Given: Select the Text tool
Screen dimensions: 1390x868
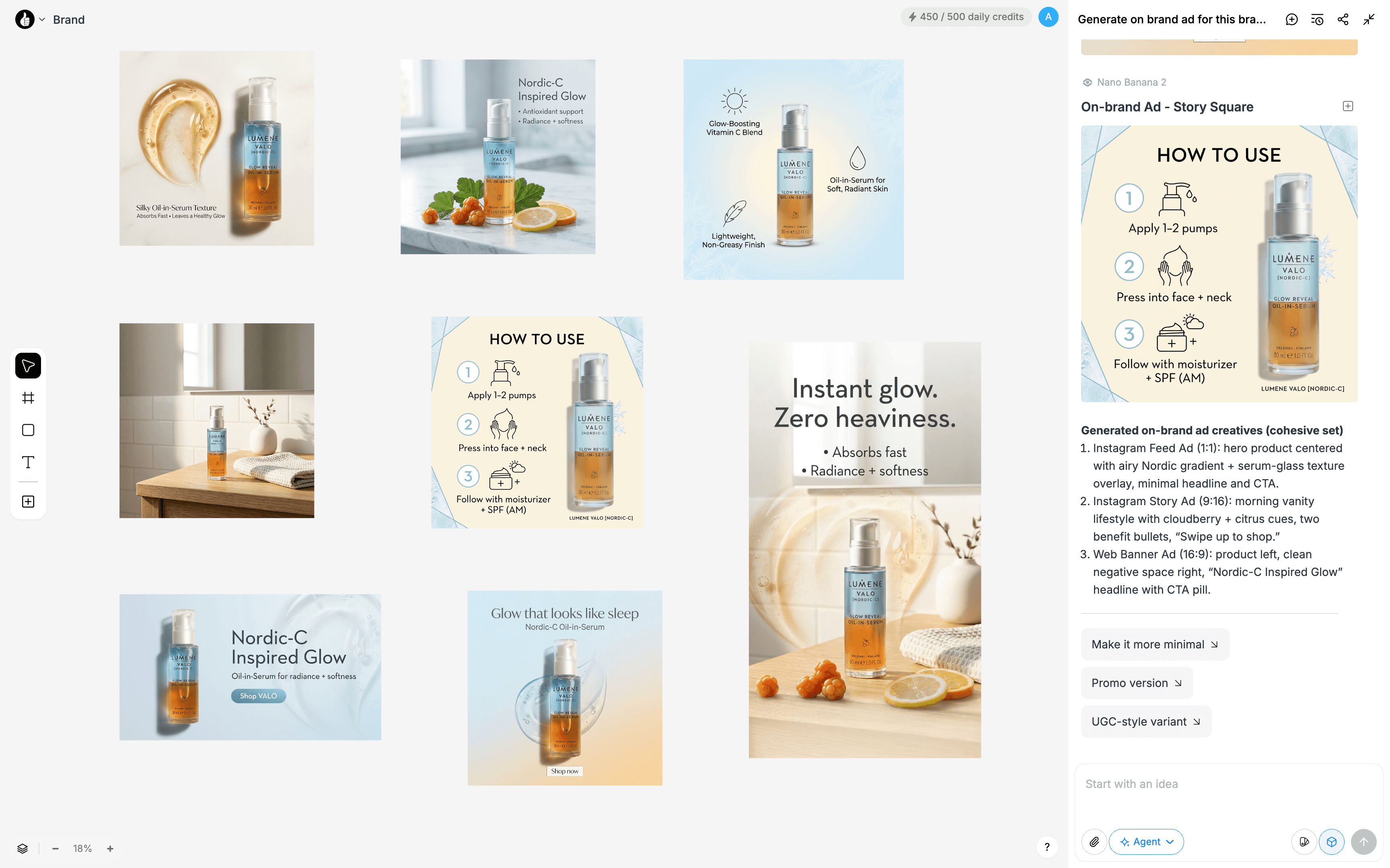Looking at the screenshot, I should (x=27, y=462).
